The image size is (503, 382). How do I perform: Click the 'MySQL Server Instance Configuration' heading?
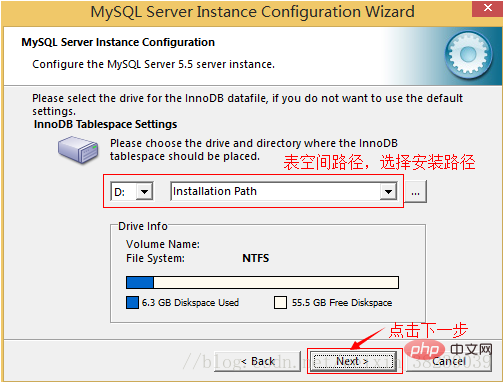(x=118, y=42)
